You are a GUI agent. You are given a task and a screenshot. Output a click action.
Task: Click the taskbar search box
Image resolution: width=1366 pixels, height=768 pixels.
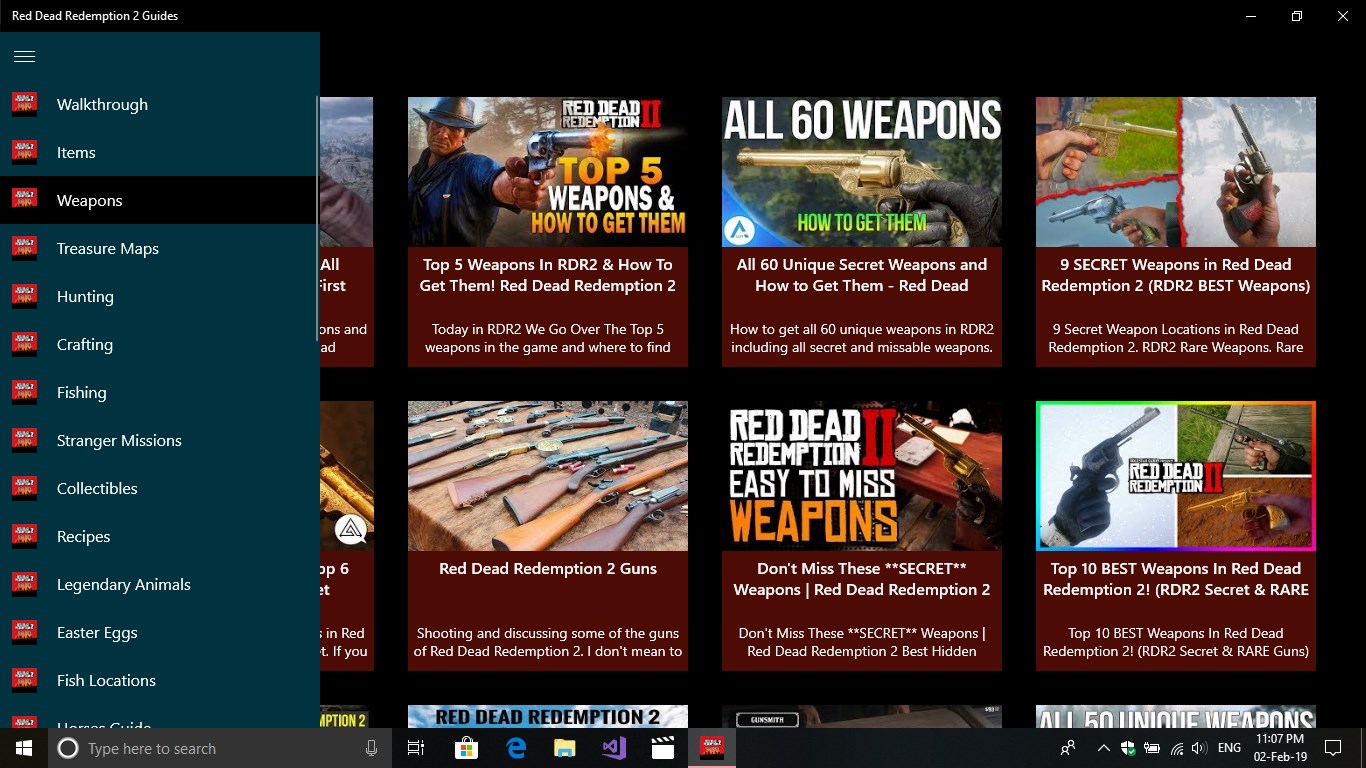218,748
